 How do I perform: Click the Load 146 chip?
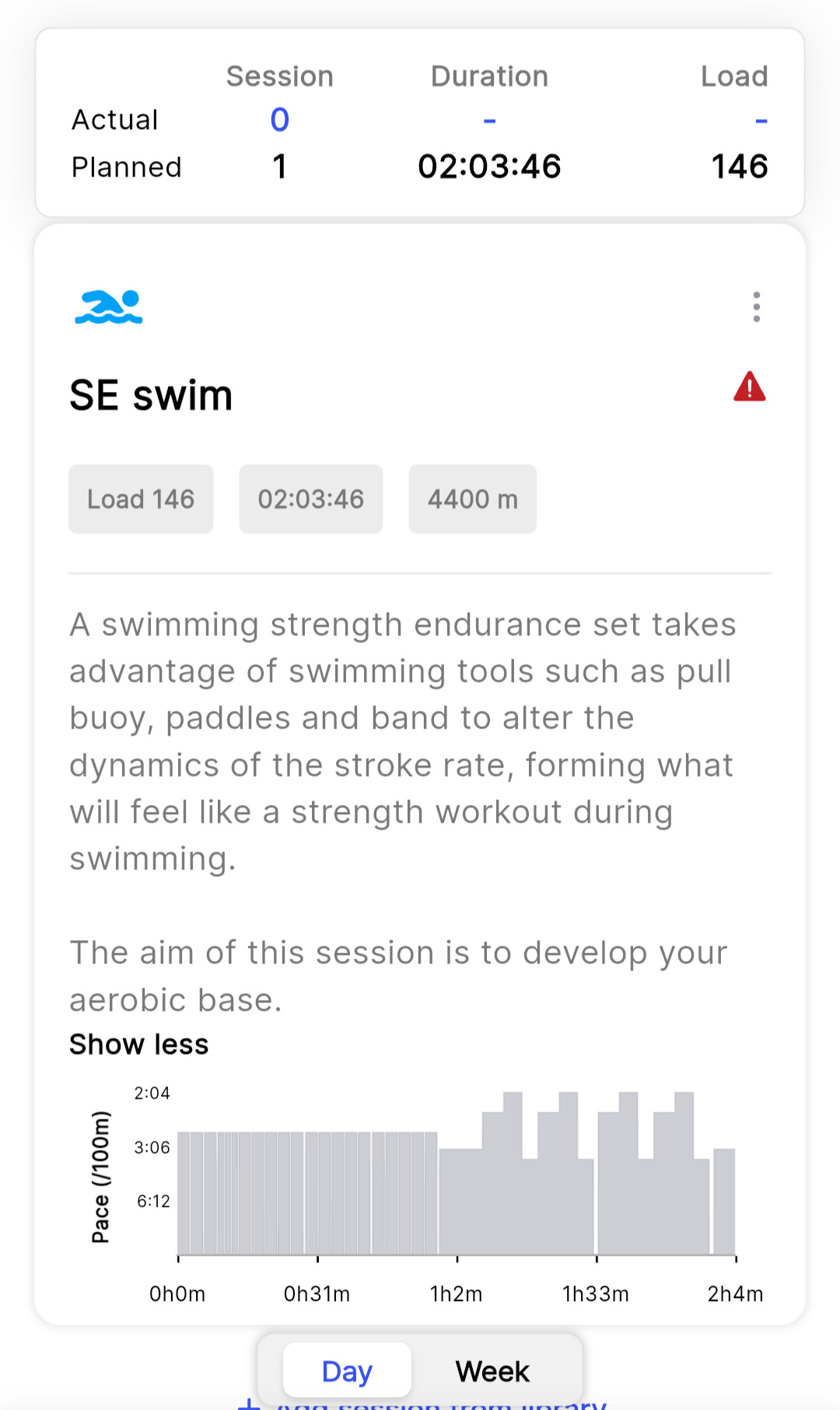(141, 499)
